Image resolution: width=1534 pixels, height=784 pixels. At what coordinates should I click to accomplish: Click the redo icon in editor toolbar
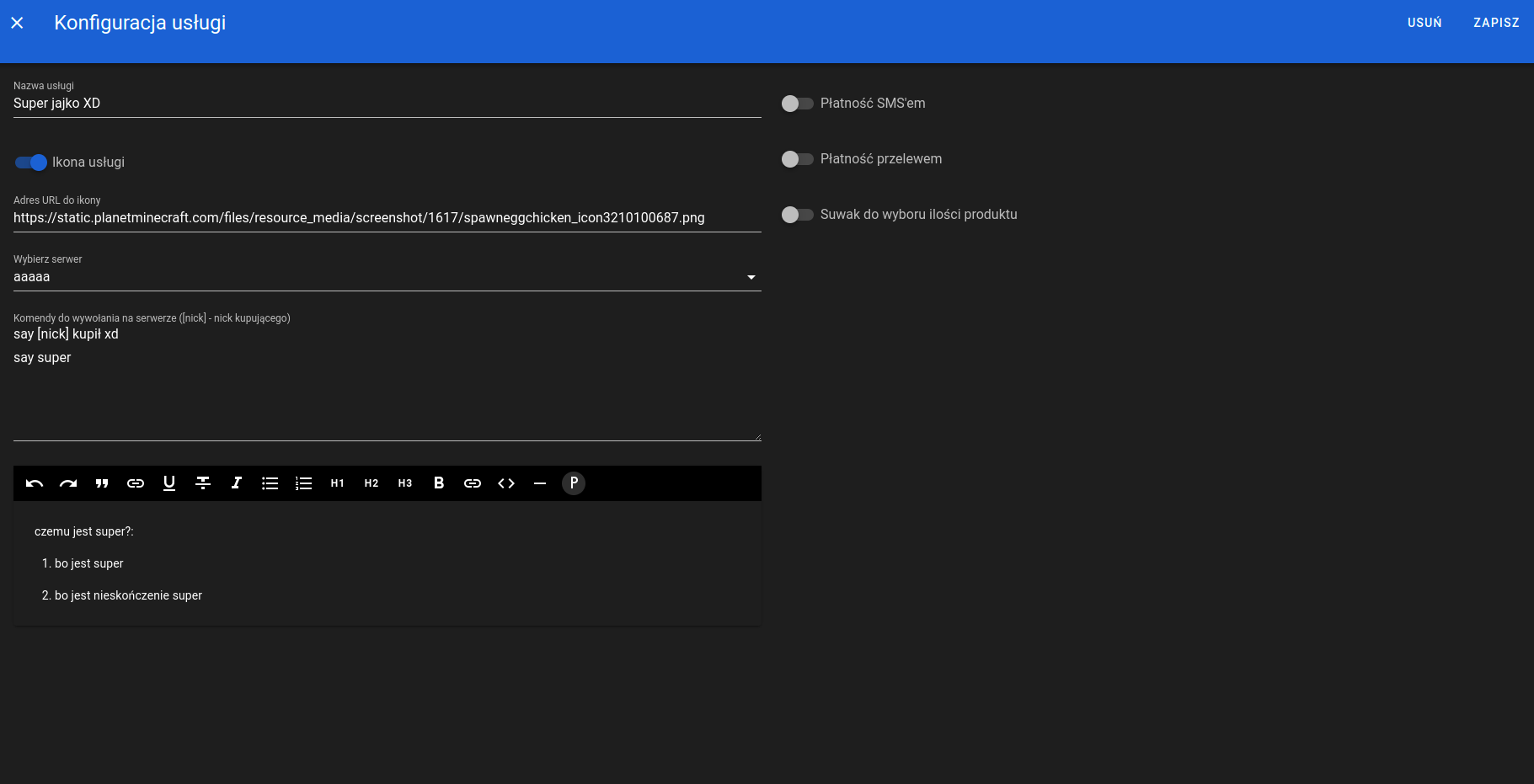[x=68, y=483]
